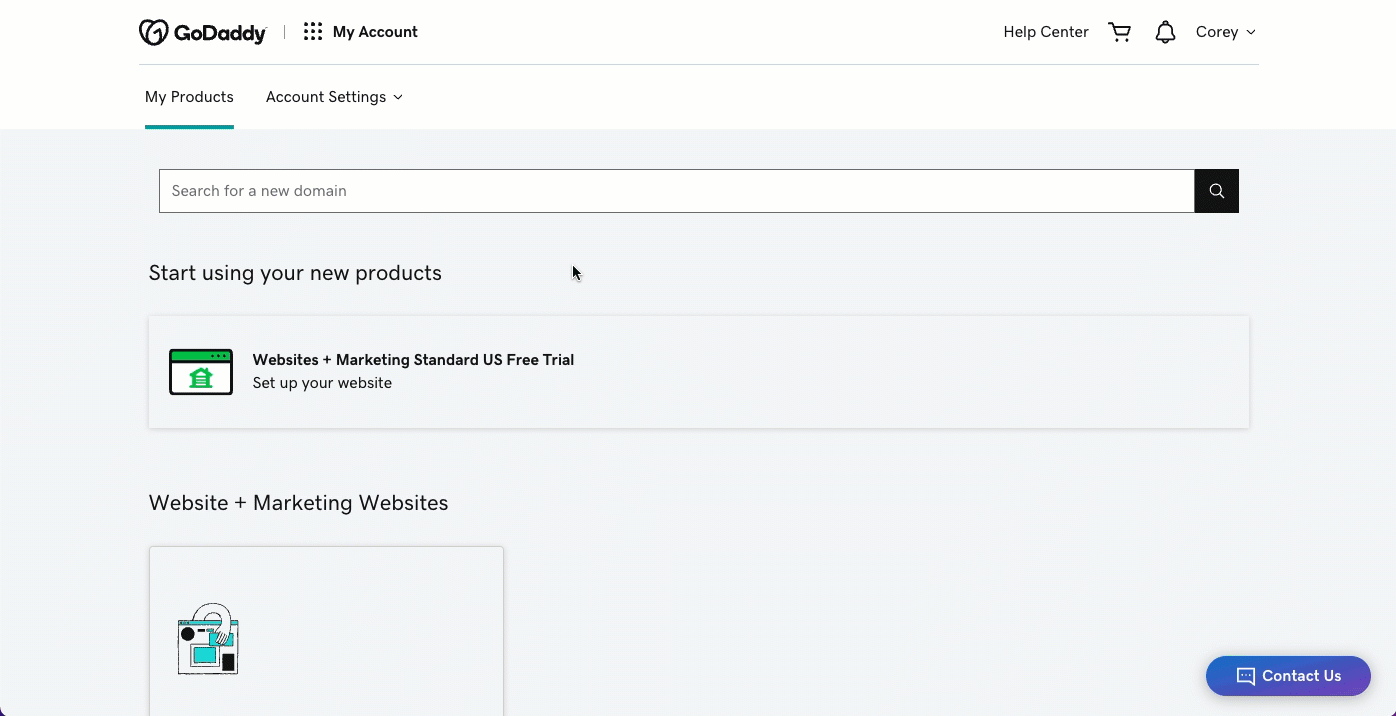The height and width of the screenshot is (716, 1396).
Task: Click the chevron beside Account Settings
Action: click(x=398, y=97)
